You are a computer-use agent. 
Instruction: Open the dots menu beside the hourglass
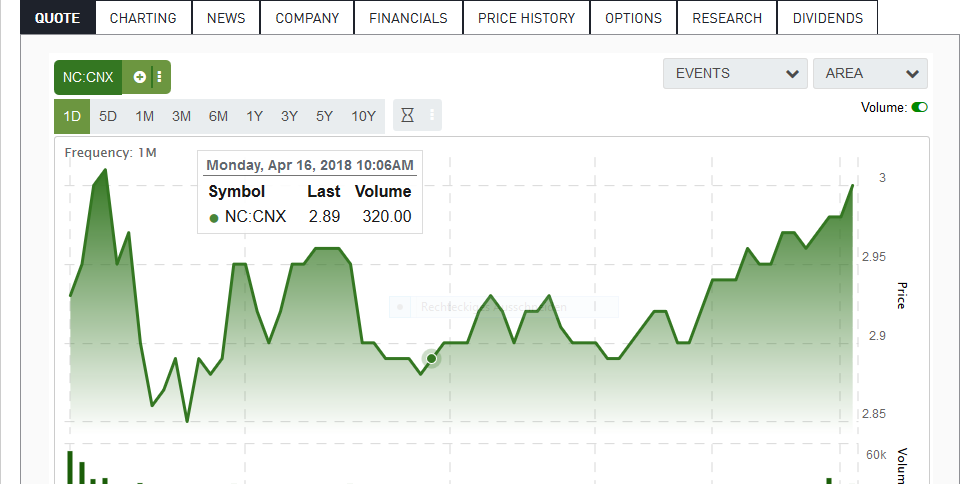(432, 116)
